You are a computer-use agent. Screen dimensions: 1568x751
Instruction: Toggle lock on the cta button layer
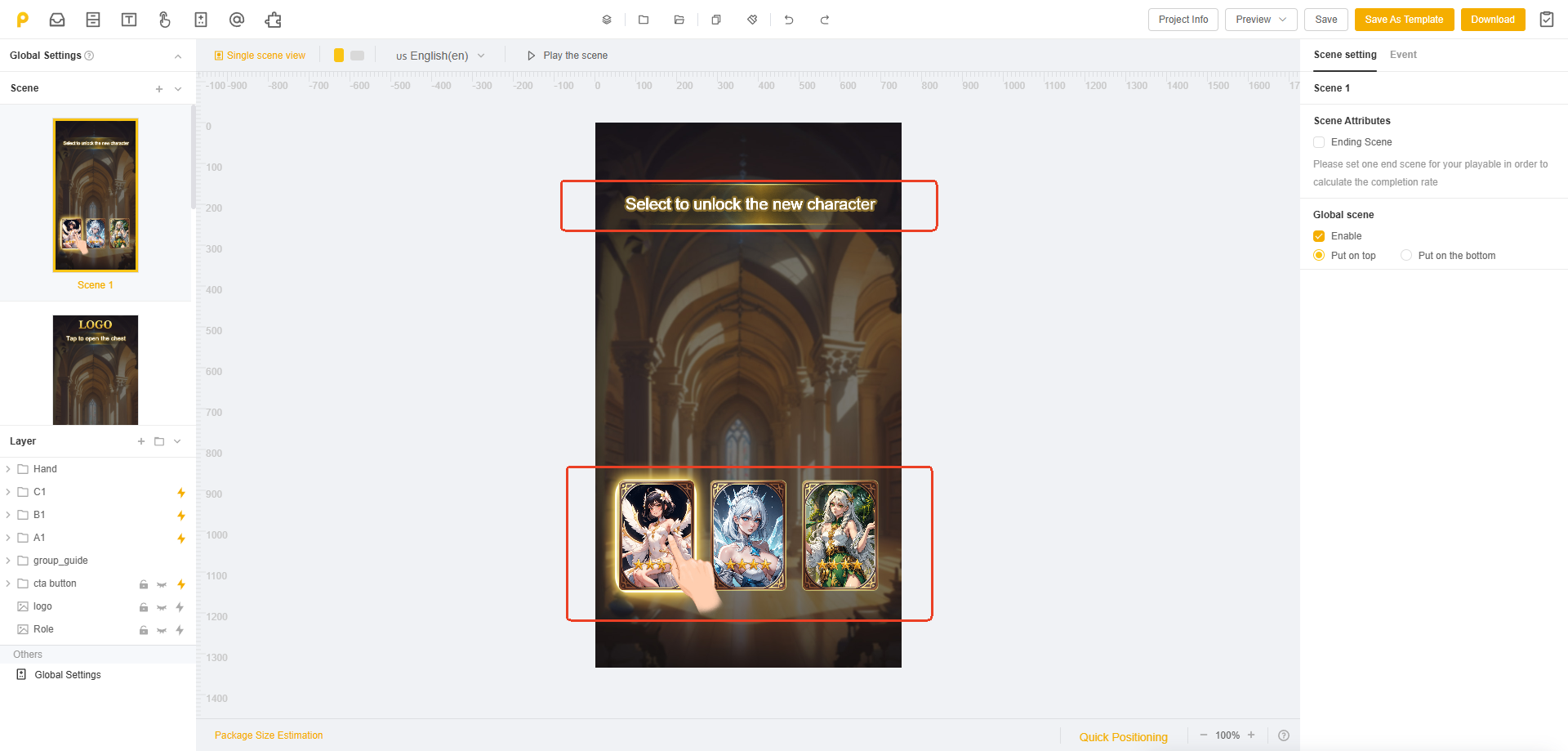144,584
